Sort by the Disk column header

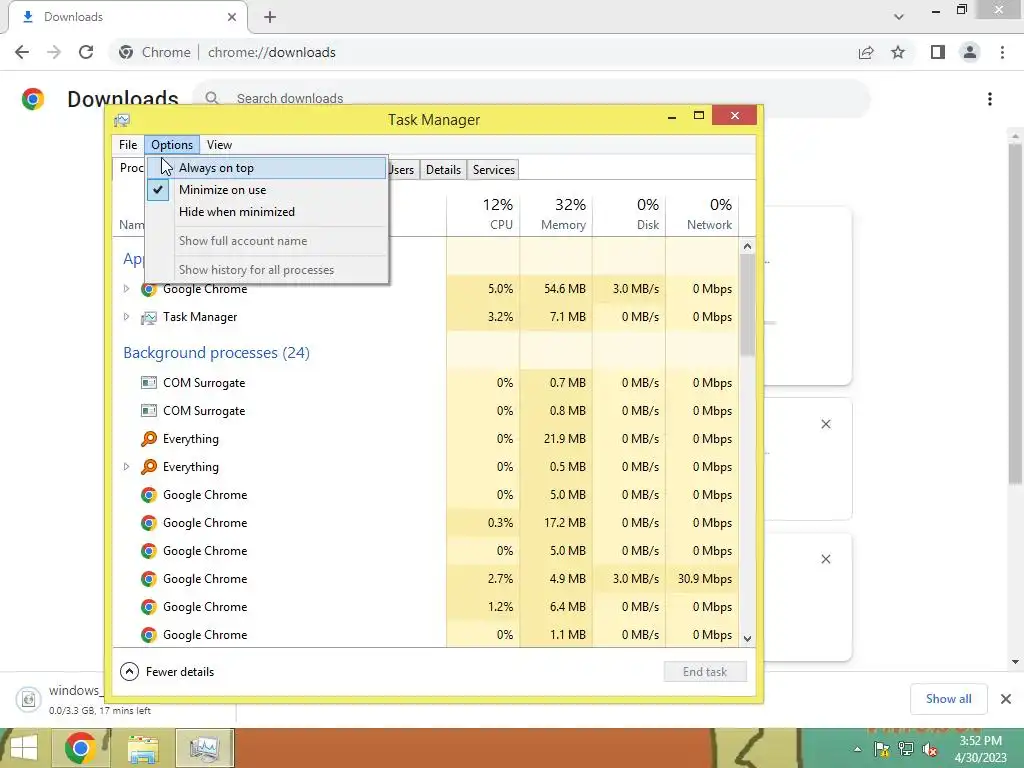pyautogui.click(x=629, y=214)
